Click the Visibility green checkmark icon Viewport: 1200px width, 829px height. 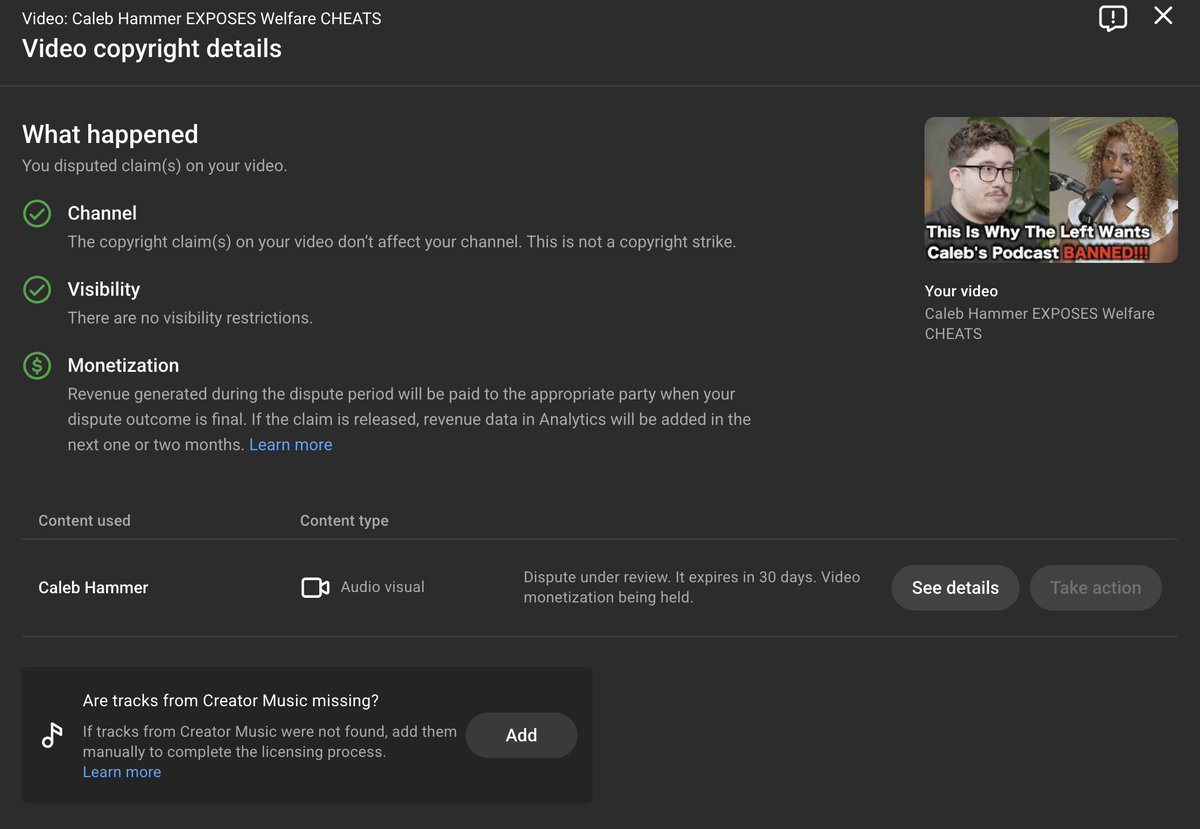pos(37,290)
